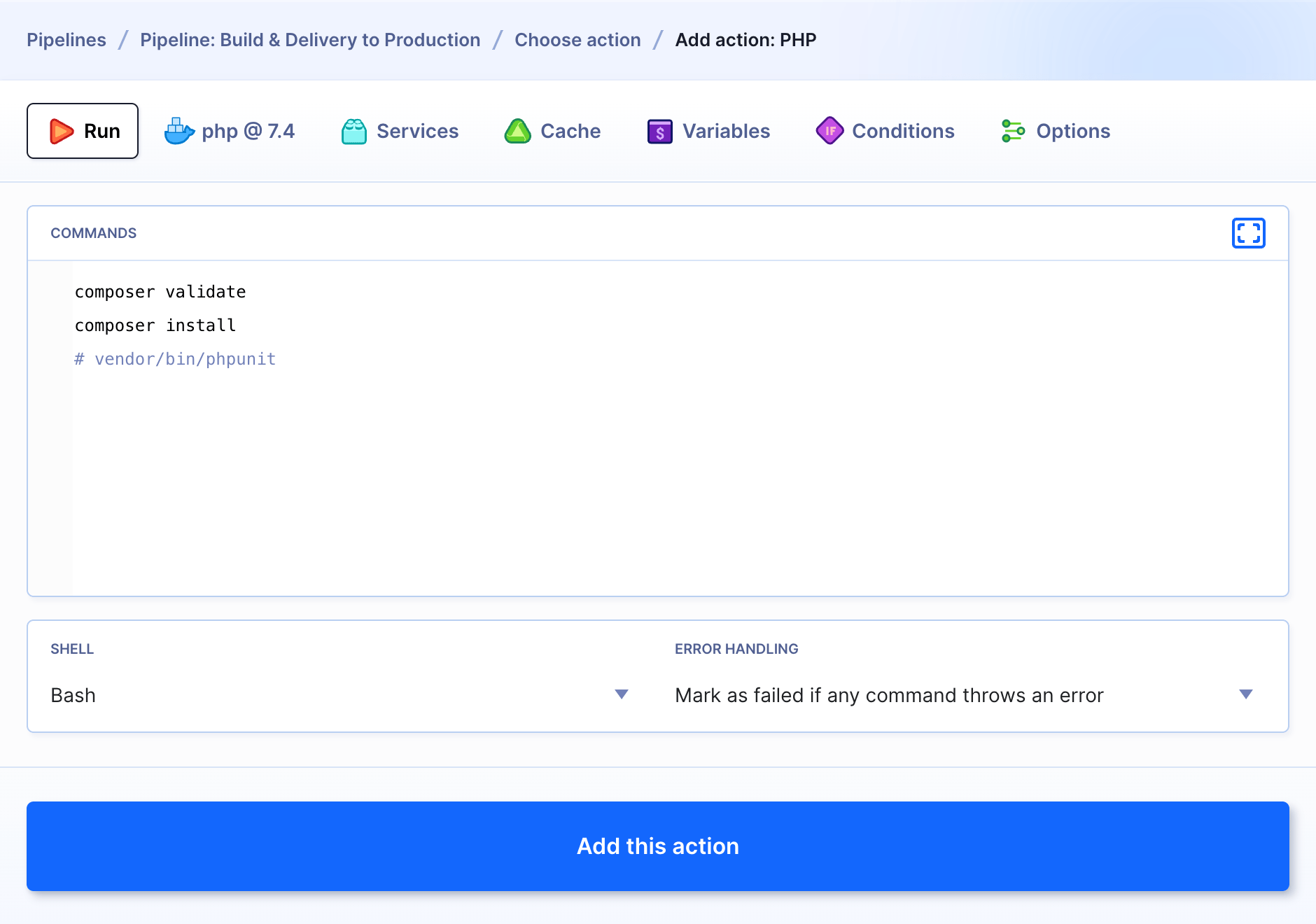Click the green Cache triangle icon
The height and width of the screenshot is (924, 1316).
pos(518,131)
